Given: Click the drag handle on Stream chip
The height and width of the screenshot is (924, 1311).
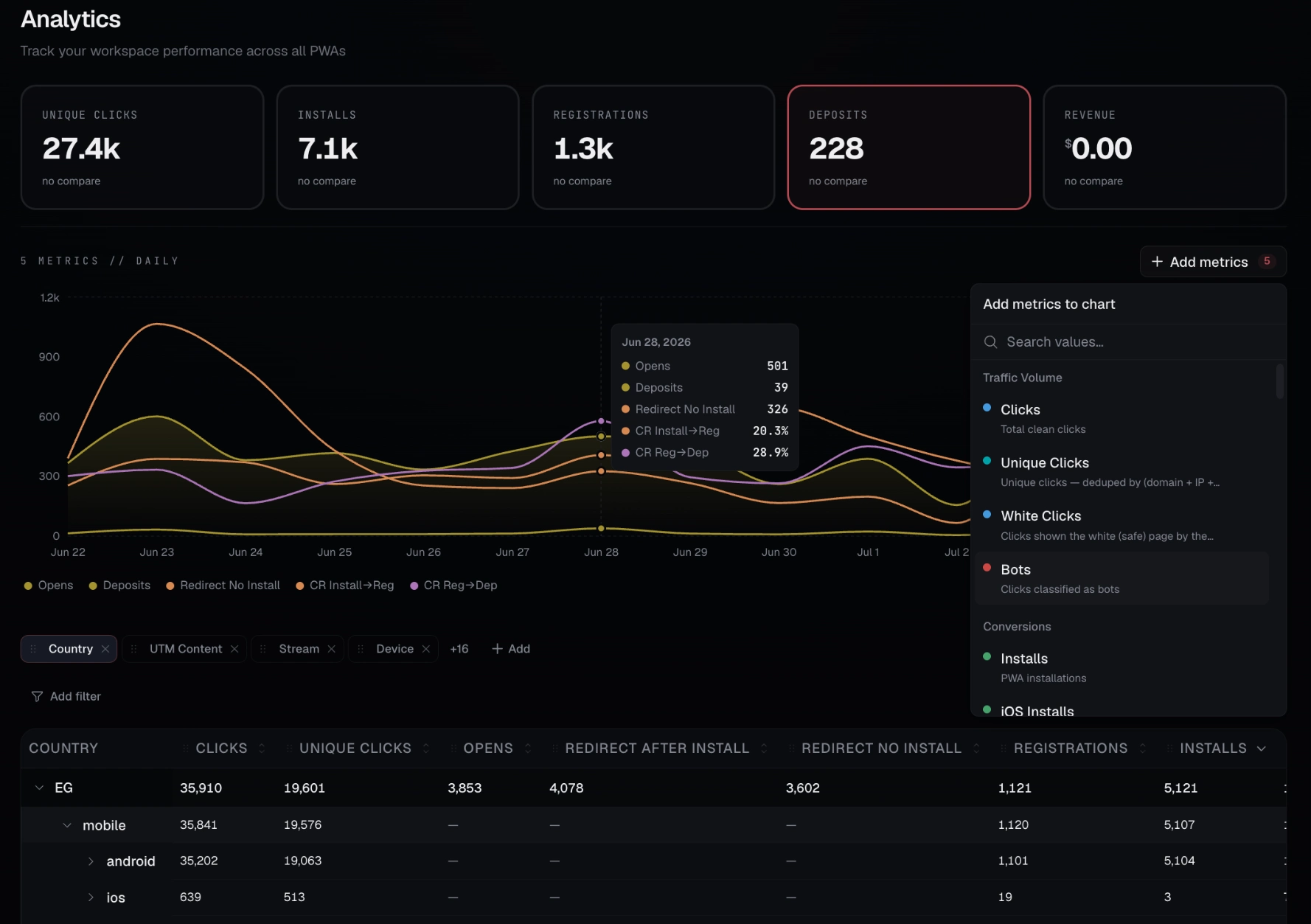Looking at the screenshot, I should tap(263, 649).
